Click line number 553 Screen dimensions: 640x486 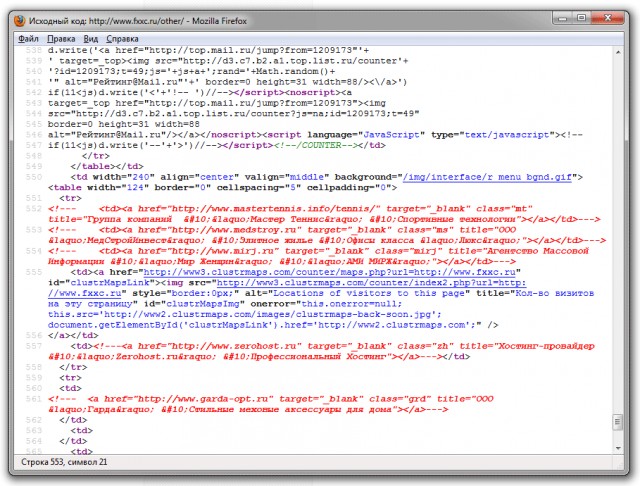(x=34, y=230)
